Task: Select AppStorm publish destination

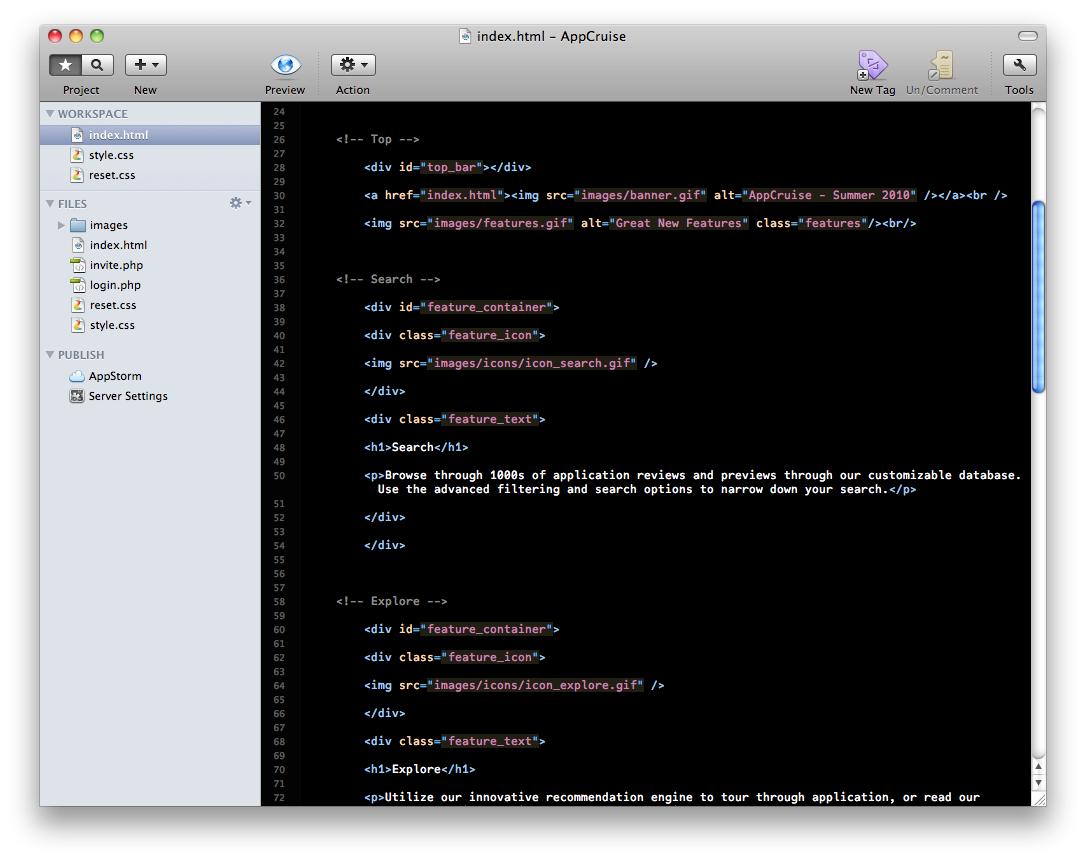Action: coord(150,376)
